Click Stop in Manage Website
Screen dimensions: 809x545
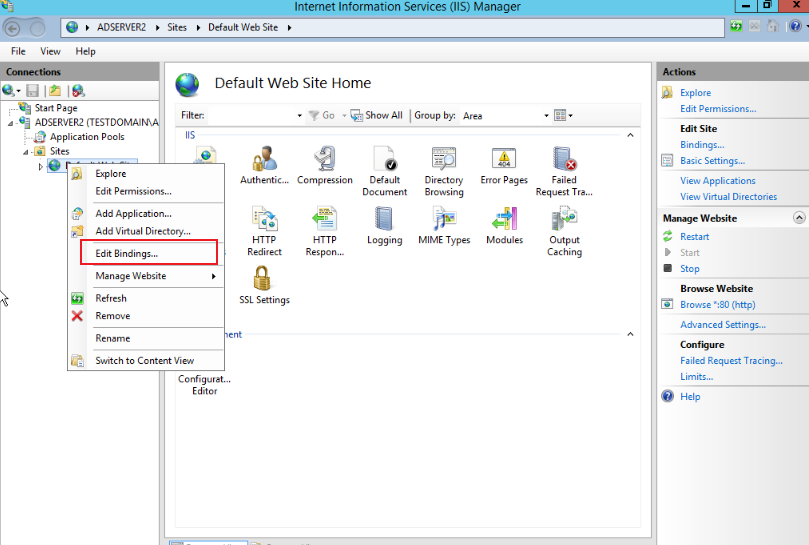690,269
